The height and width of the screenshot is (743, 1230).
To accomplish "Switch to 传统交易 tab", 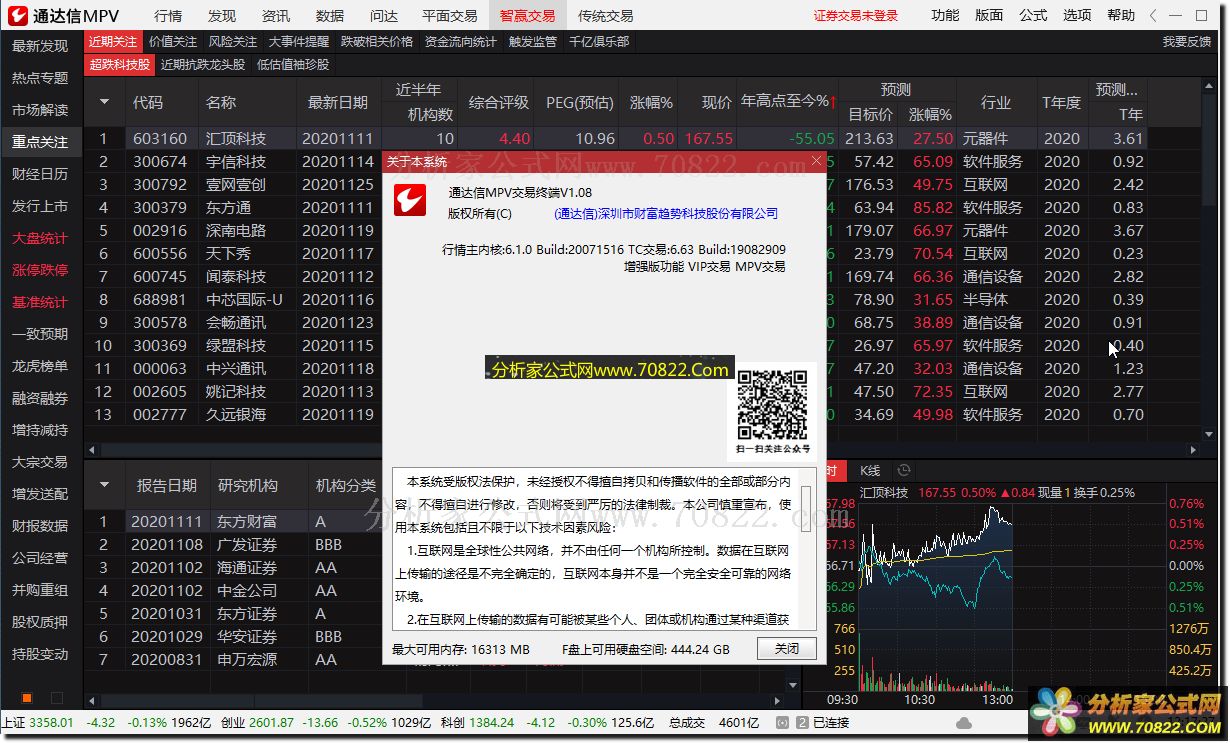I will pyautogui.click(x=606, y=16).
